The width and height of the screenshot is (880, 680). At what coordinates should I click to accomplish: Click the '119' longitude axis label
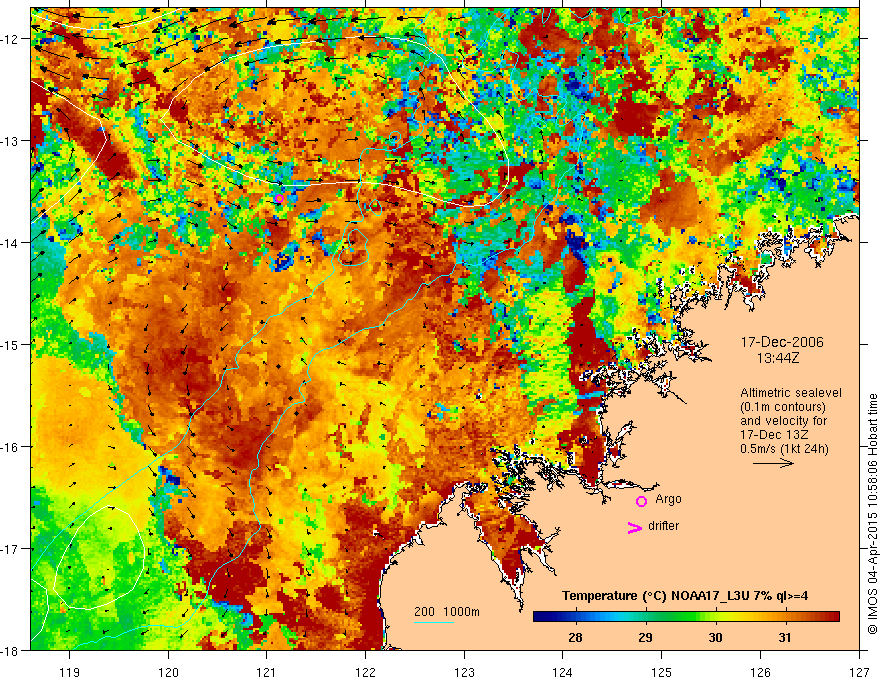[x=70, y=672]
